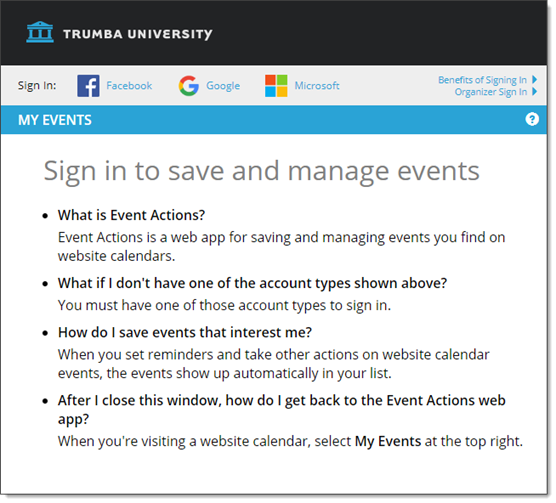The height and width of the screenshot is (503, 556).
Task: Open help via the question mark icon
Action: click(532, 119)
